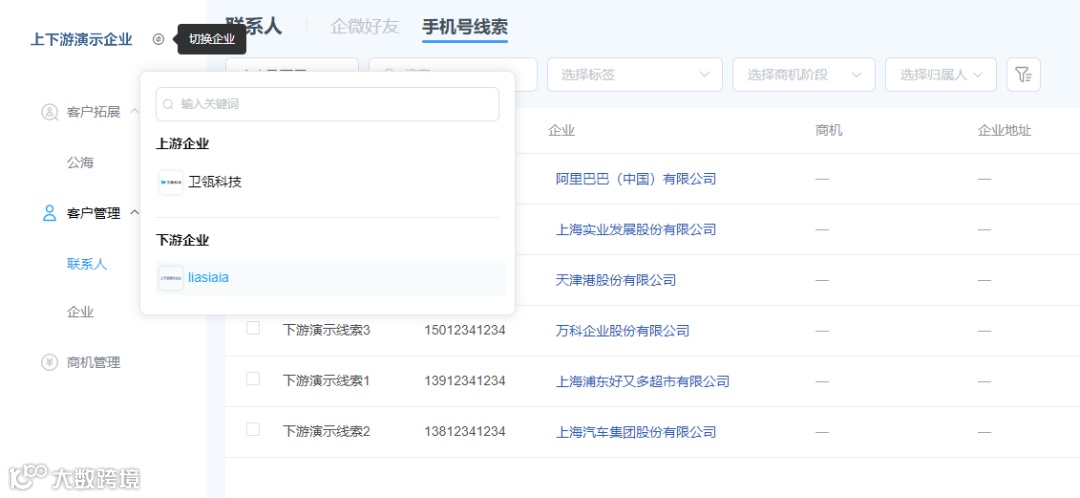Collapse the 客户管理 section chevron
The height and width of the screenshot is (498, 1080).
[x=134, y=213]
